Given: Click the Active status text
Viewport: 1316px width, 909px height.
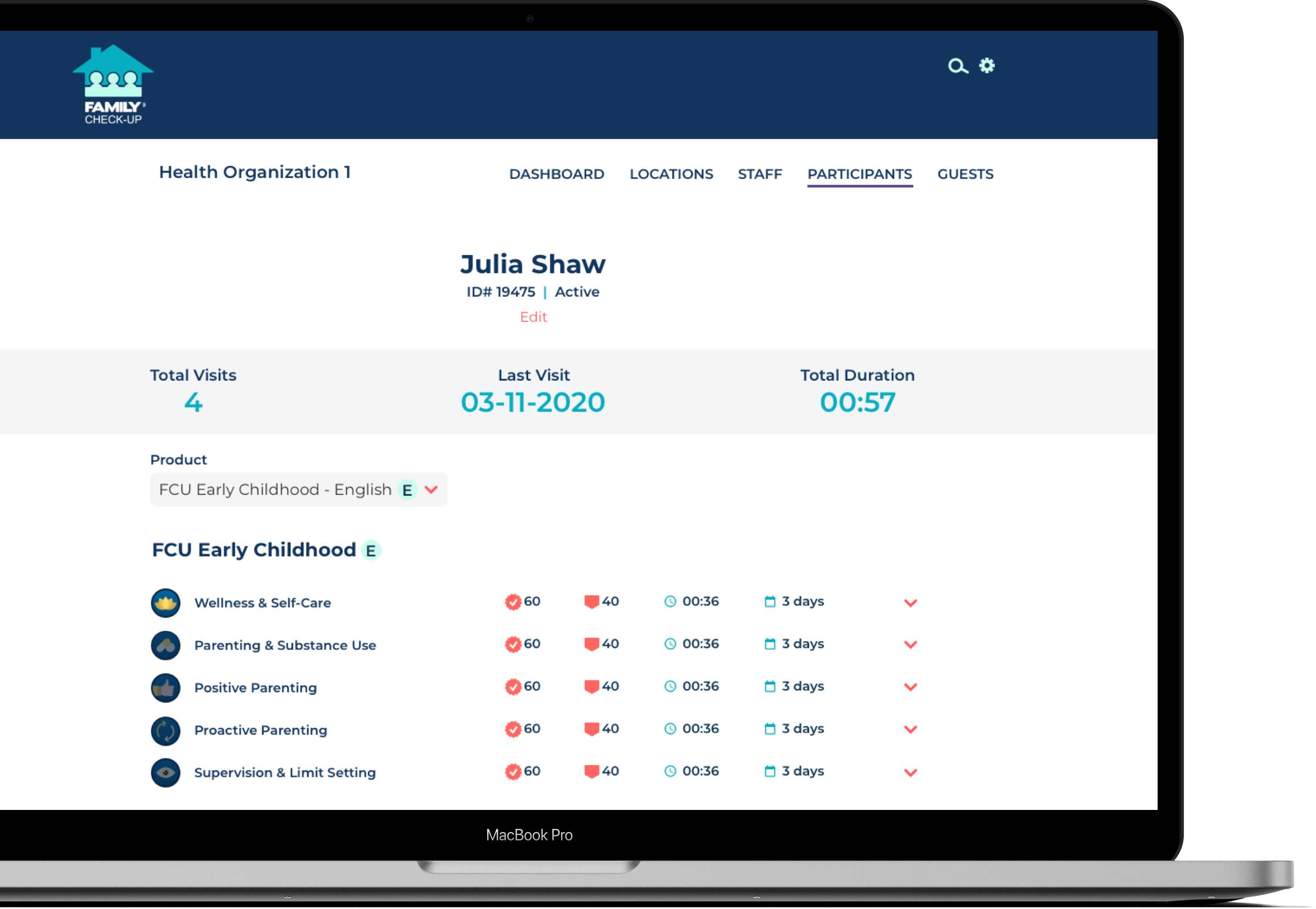Looking at the screenshot, I should (577, 292).
